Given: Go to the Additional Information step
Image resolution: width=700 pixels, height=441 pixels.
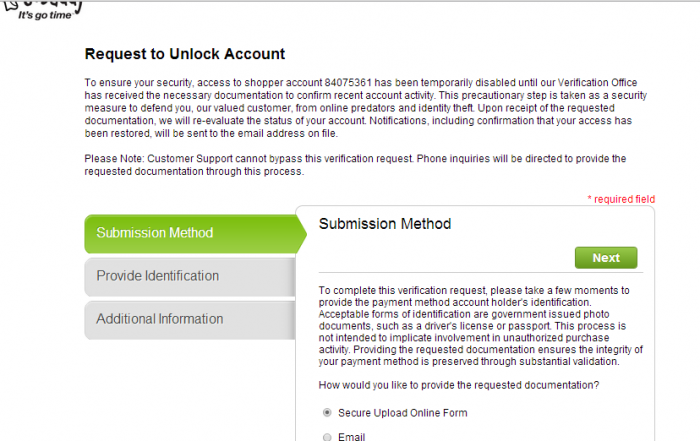Looking at the screenshot, I should (190, 320).
